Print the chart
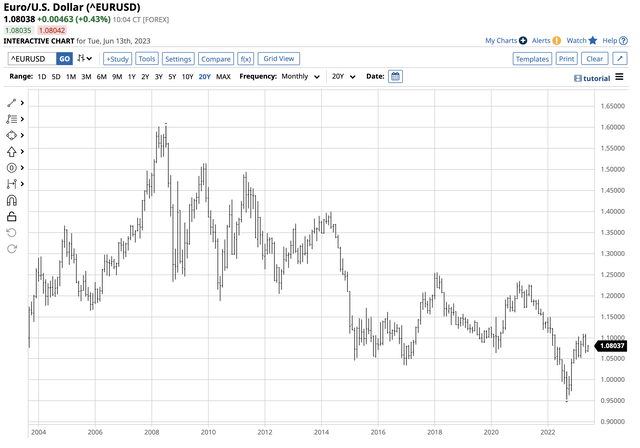640x448 pixels. tap(567, 59)
